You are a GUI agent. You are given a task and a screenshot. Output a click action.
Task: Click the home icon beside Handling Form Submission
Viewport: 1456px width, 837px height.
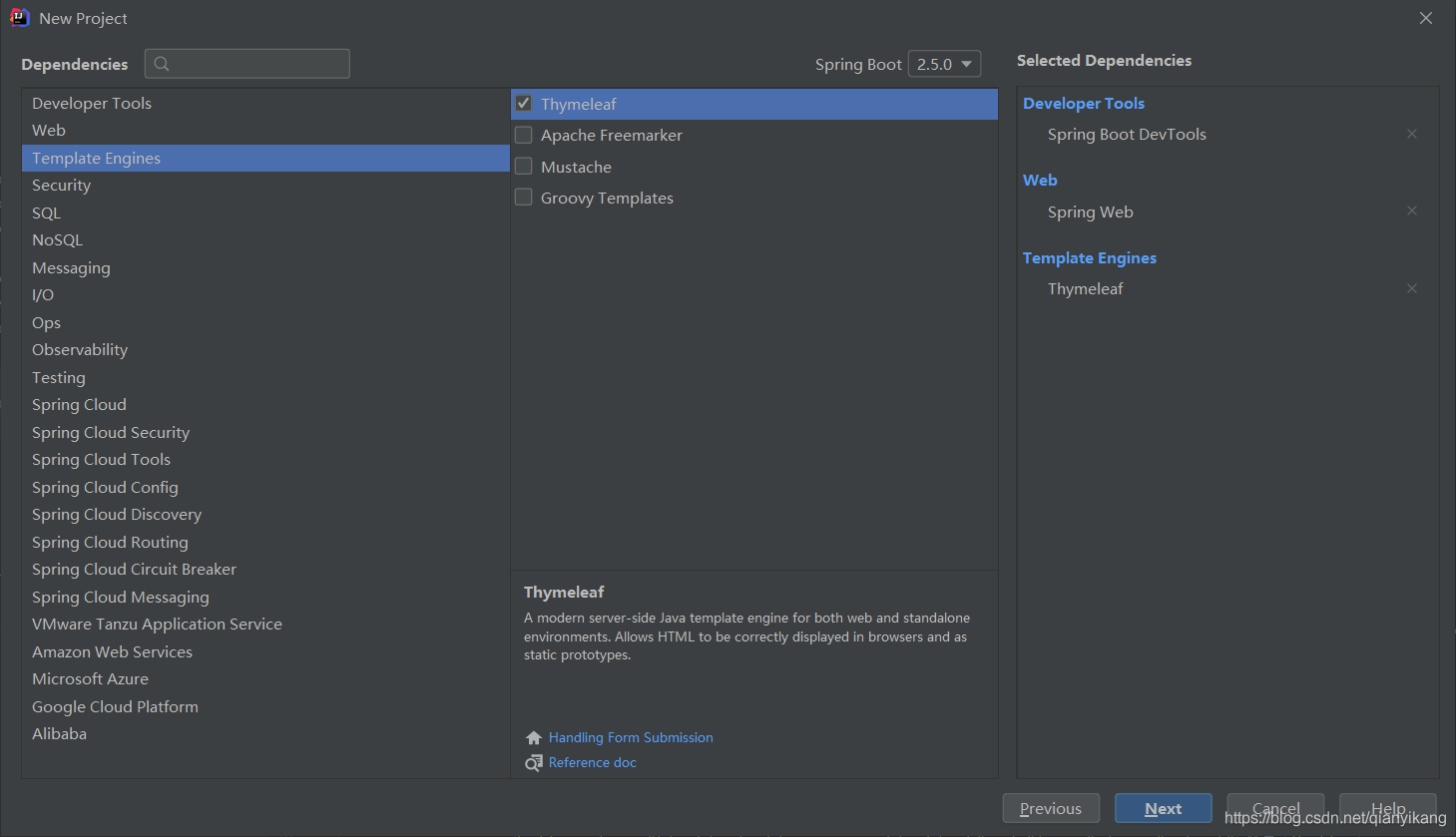[x=534, y=737]
